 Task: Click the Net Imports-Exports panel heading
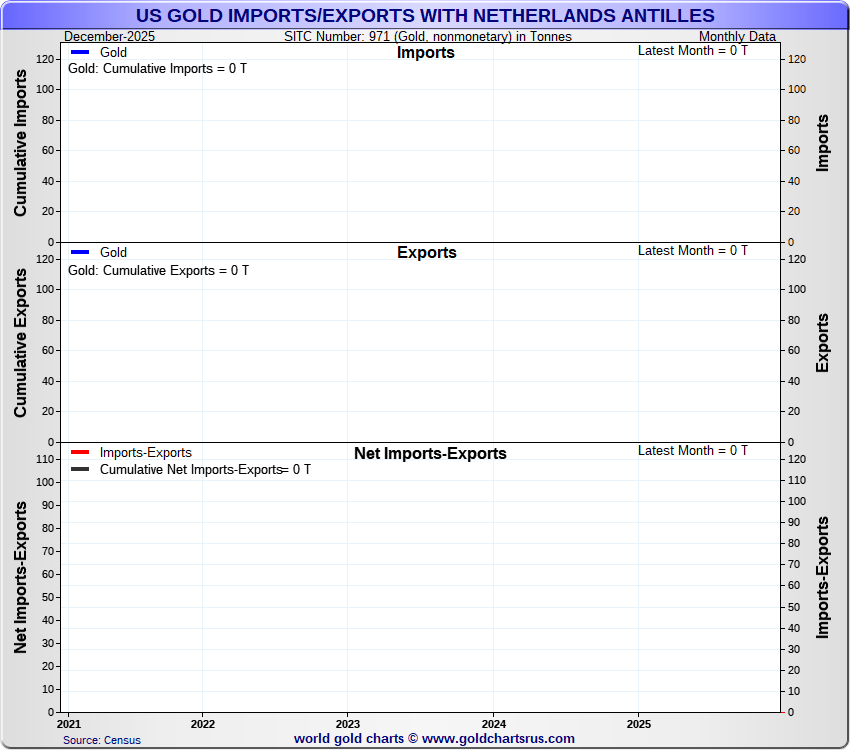click(430, 454)
